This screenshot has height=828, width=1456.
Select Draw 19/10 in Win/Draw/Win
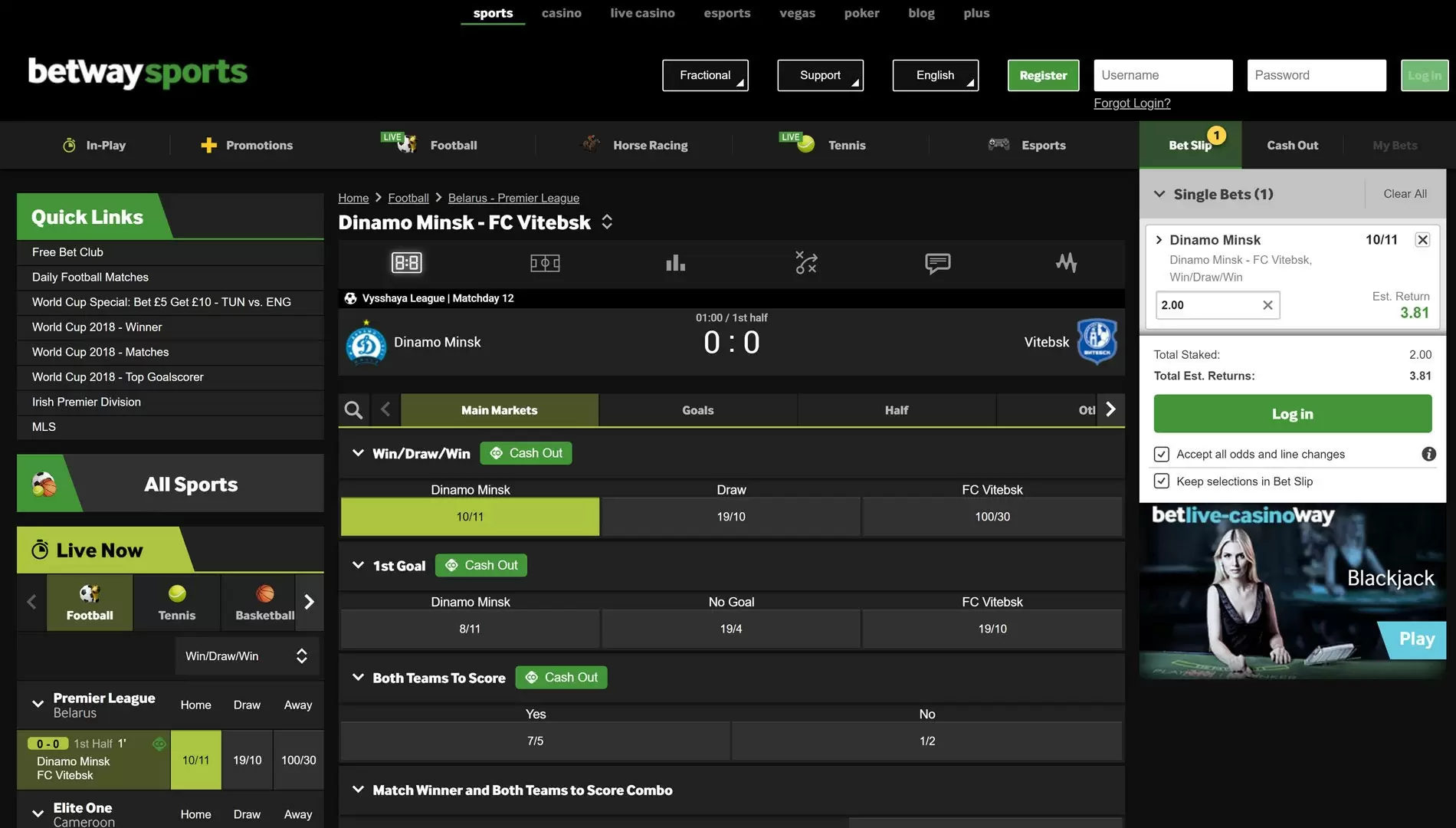(731, 517)
